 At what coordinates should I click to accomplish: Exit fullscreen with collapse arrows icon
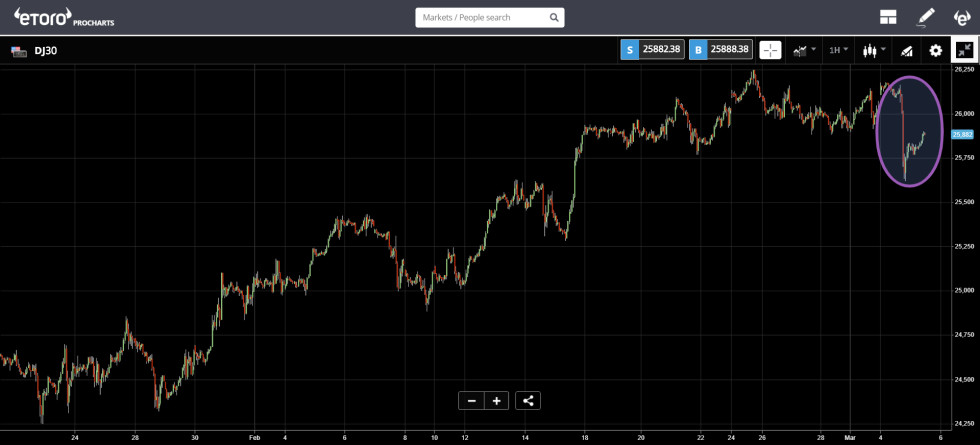click(964, 50)
